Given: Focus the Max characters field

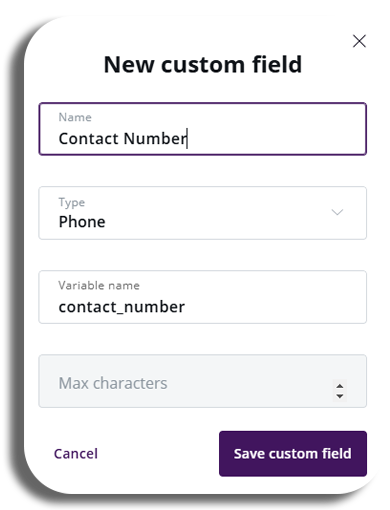Looking at the screenshot, I should click(x=203, y=381).
